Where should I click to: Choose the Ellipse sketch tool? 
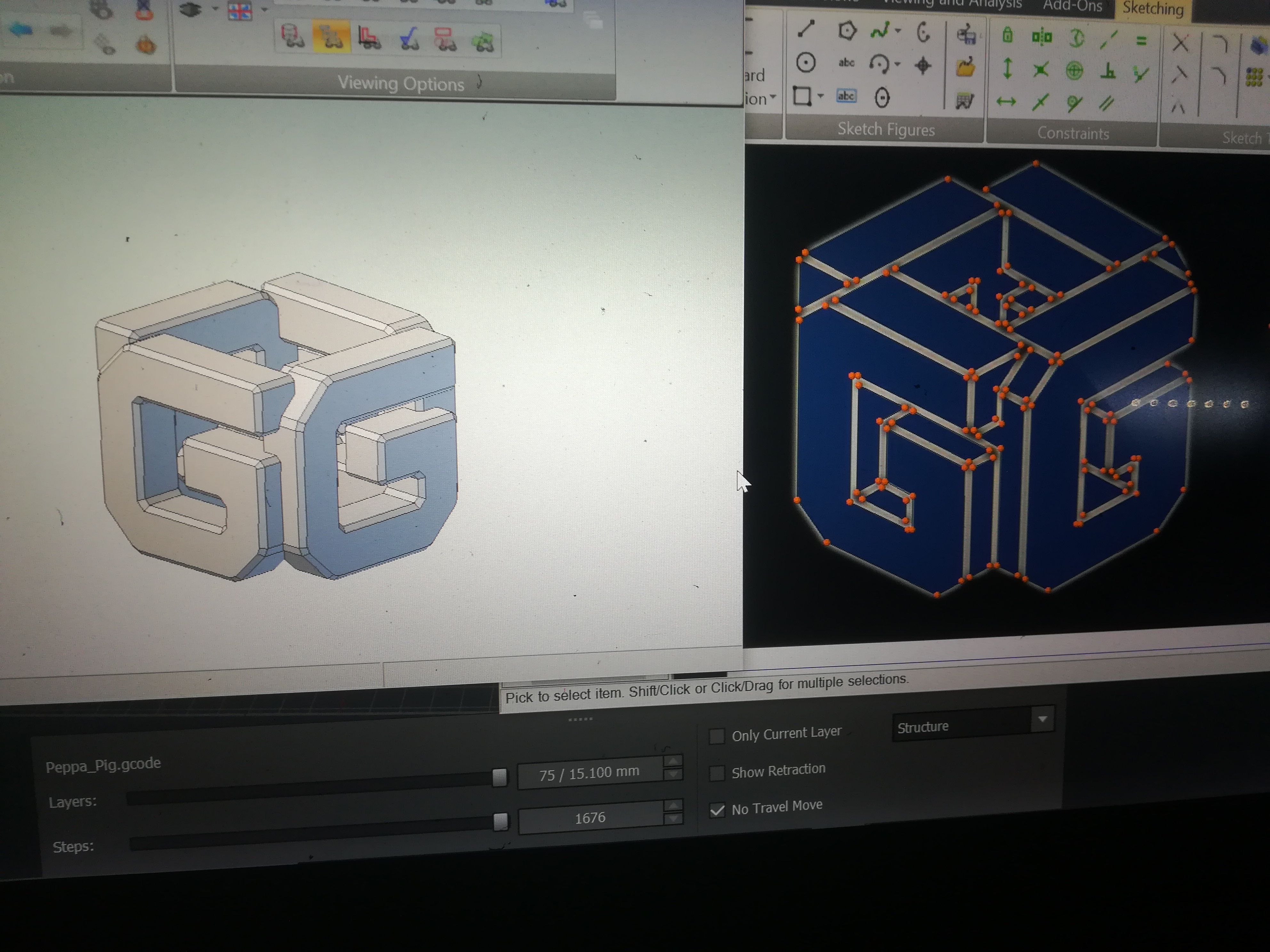[x=882, y=98]
